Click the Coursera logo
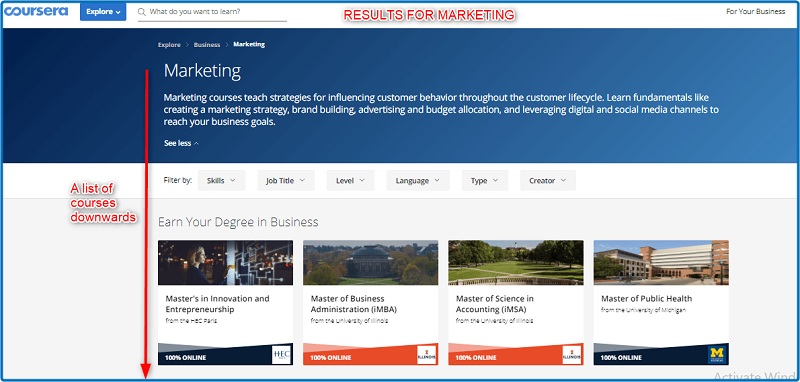This screenshot has height=382, width=800. click(36, 11)
